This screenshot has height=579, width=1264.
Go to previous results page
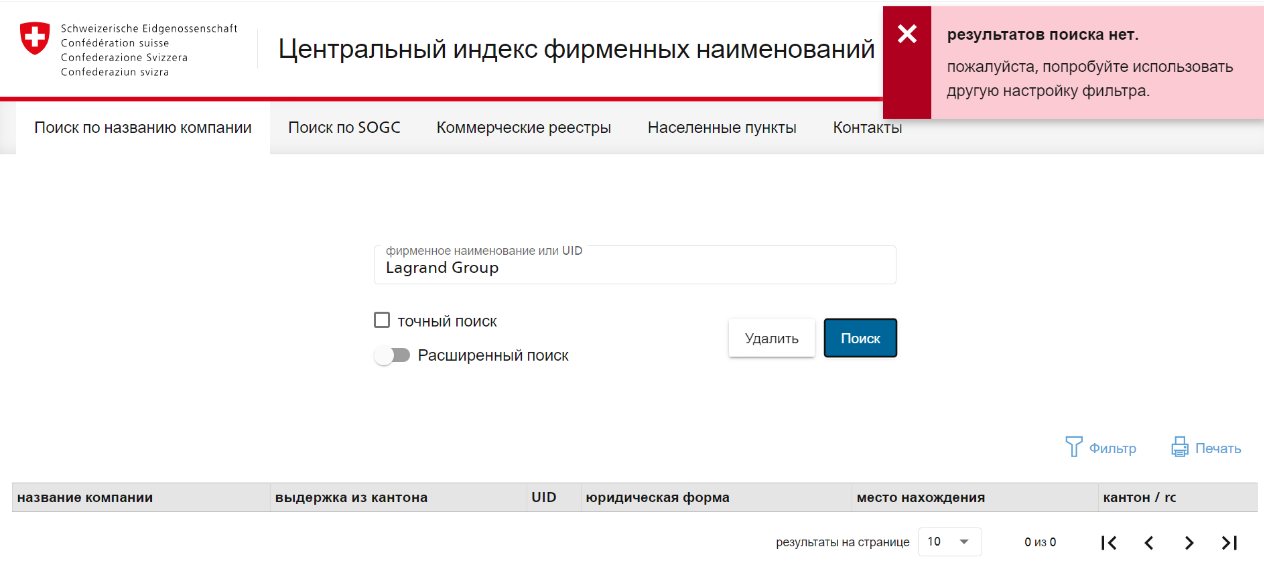tap(1149, 542)
